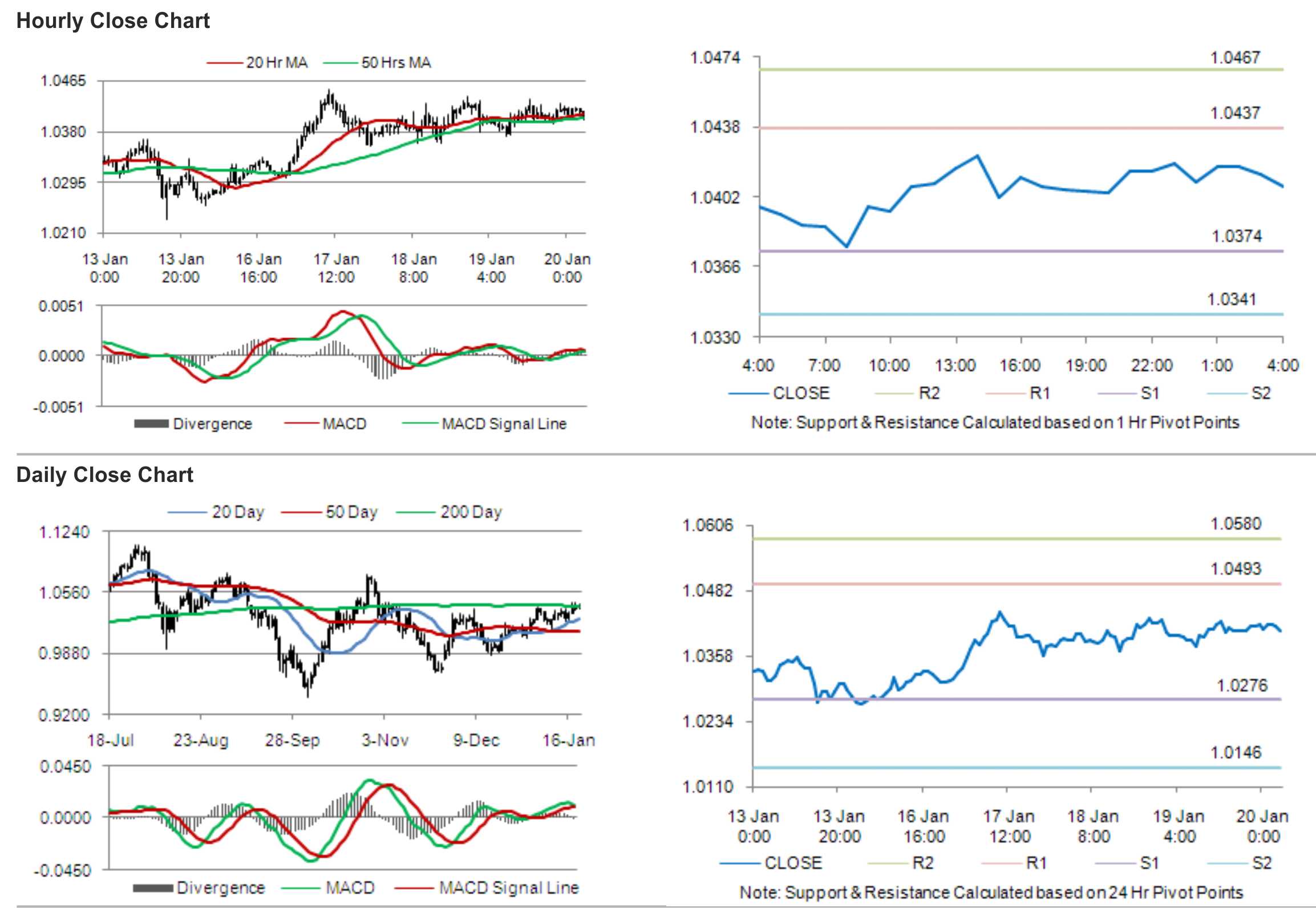Screen dimensions: 1316x908
Task: Click the 1.0606 y-axis label
Action: (708, 525)
